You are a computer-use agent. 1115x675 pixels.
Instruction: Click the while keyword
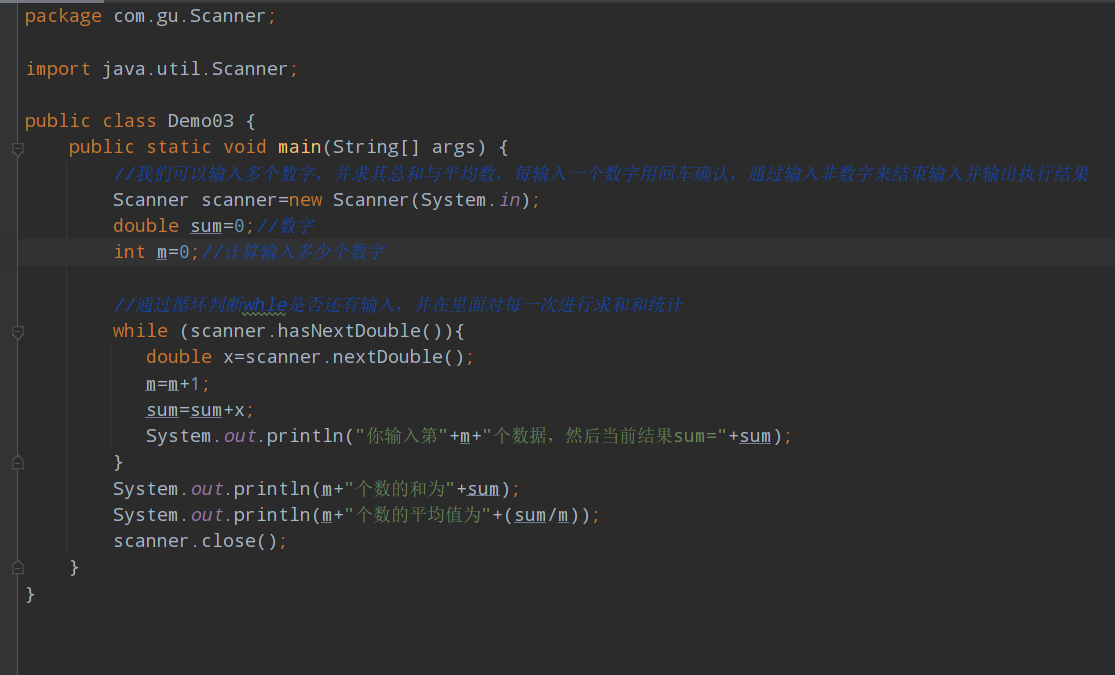[140, 331]
